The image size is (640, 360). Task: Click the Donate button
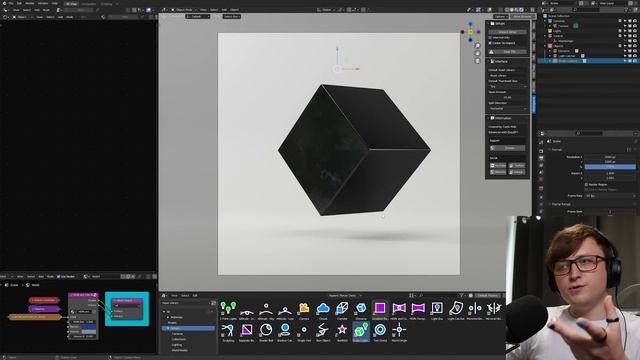click(x=507, y=148)
